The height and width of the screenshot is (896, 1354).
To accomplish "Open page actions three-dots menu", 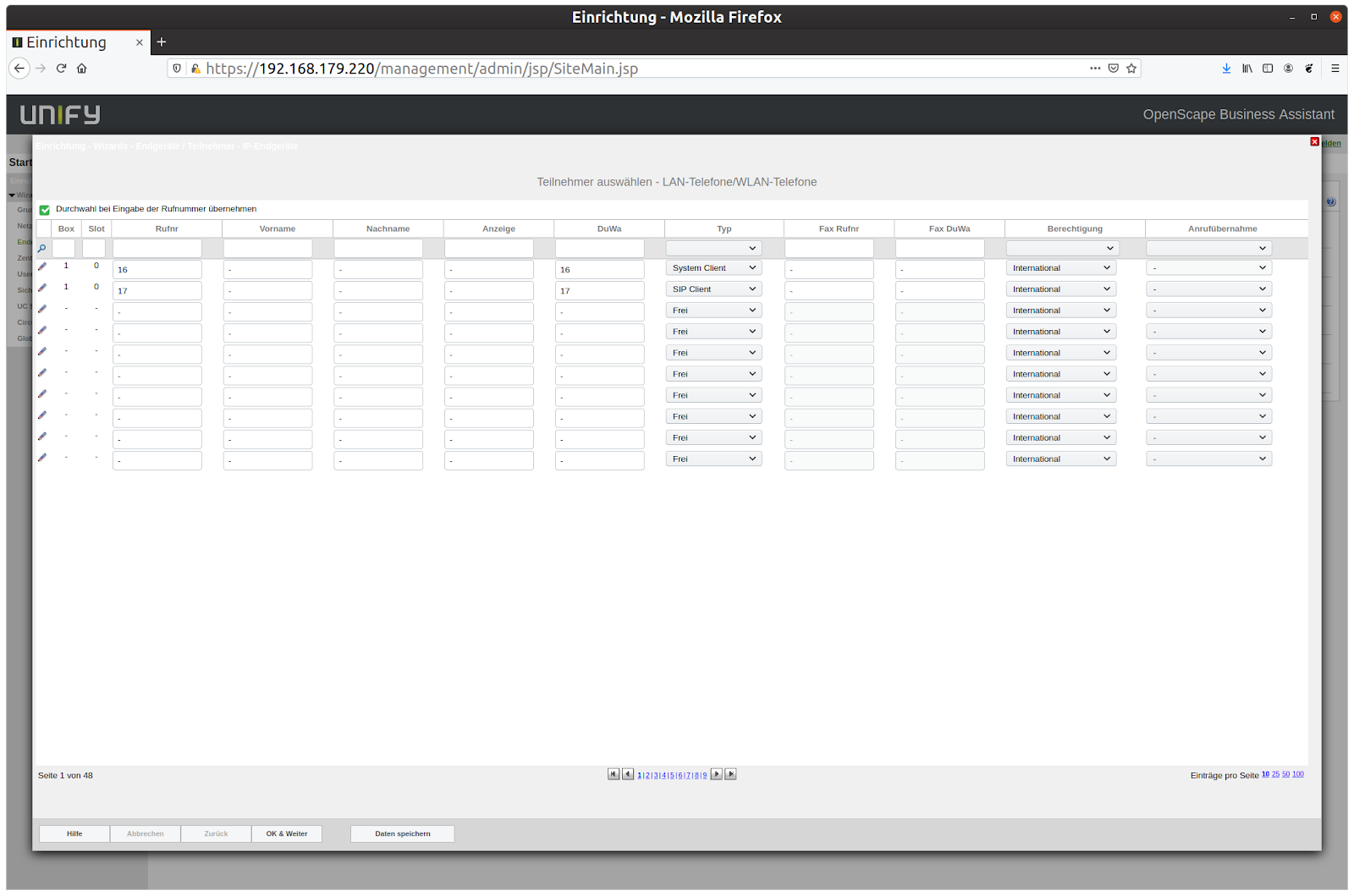I will (x=1095, y=69).
